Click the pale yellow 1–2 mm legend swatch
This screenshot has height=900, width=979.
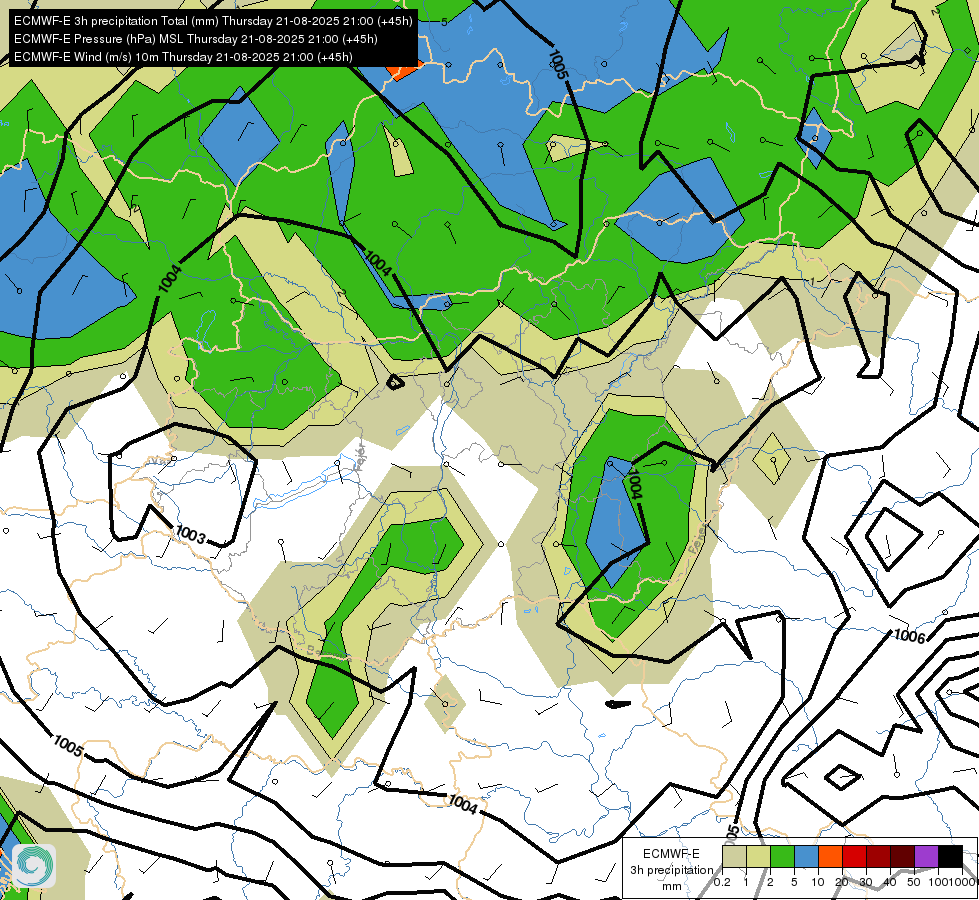point(758,856)
